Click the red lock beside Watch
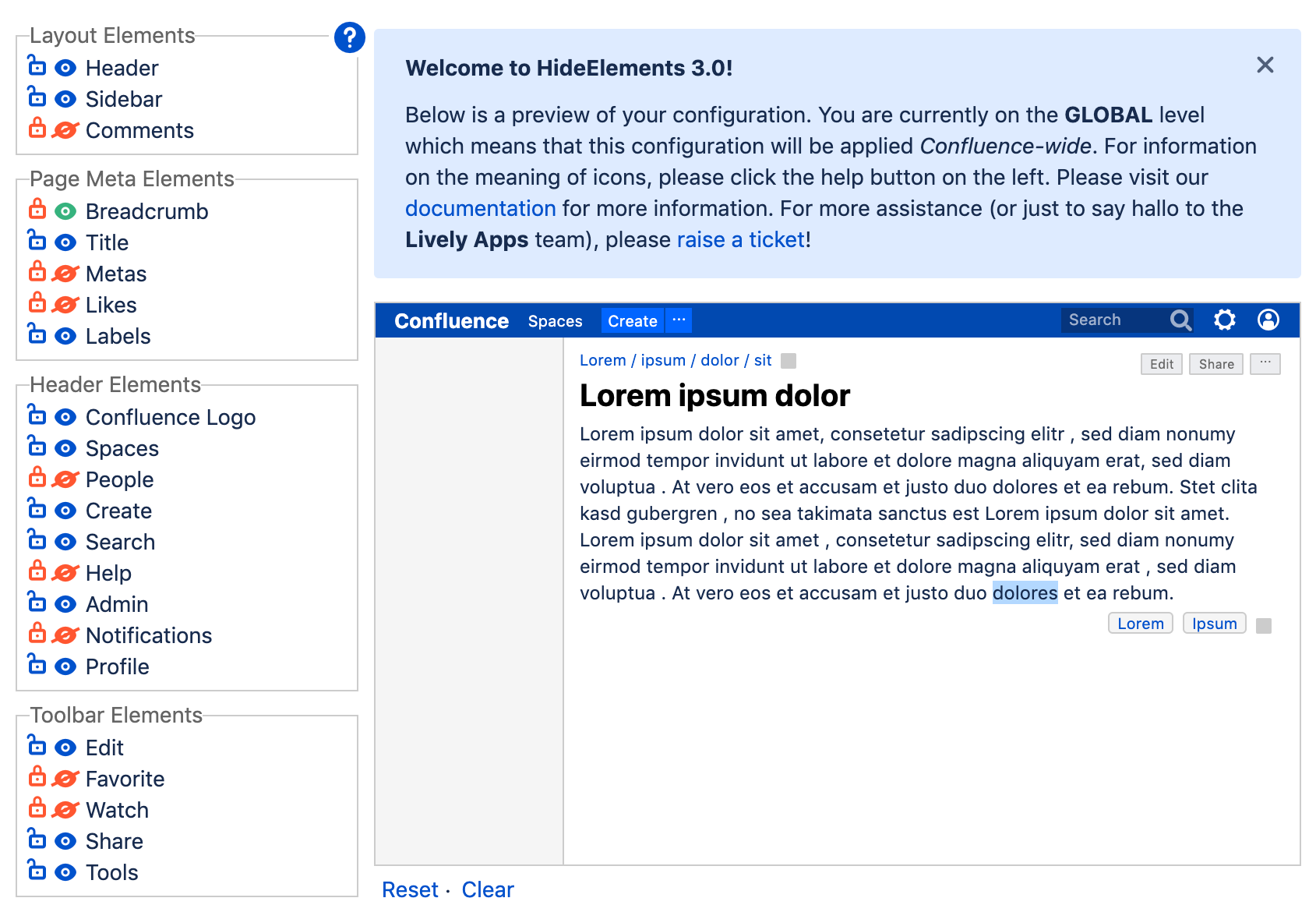Screen dimensions: 1316x905 (37, 808)
